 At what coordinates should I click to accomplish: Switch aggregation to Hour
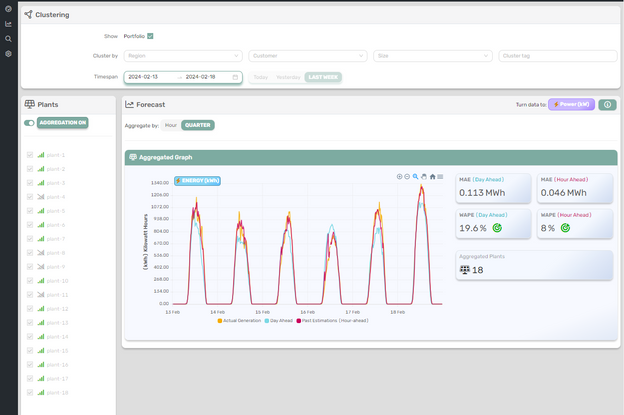tap(171, 125)
